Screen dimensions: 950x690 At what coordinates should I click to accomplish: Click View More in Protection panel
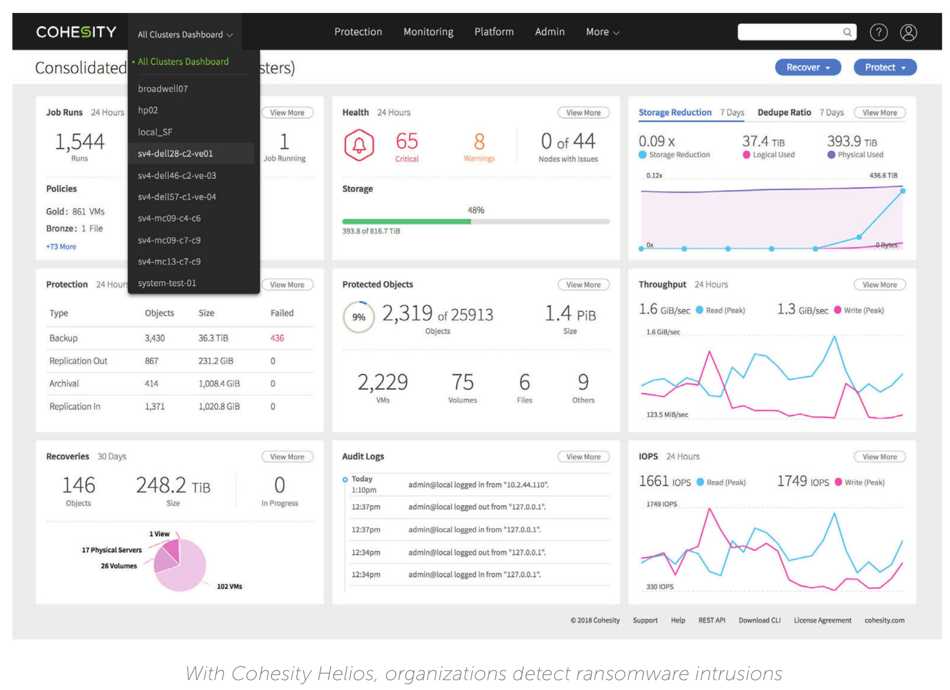287,285
